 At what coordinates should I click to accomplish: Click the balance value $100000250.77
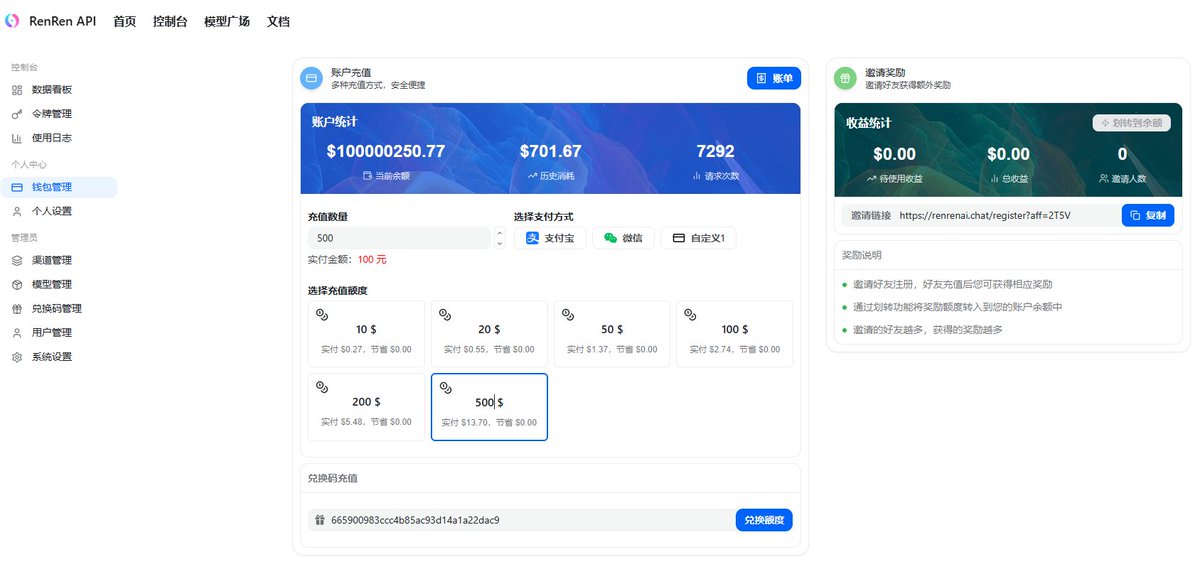(386, 152)
